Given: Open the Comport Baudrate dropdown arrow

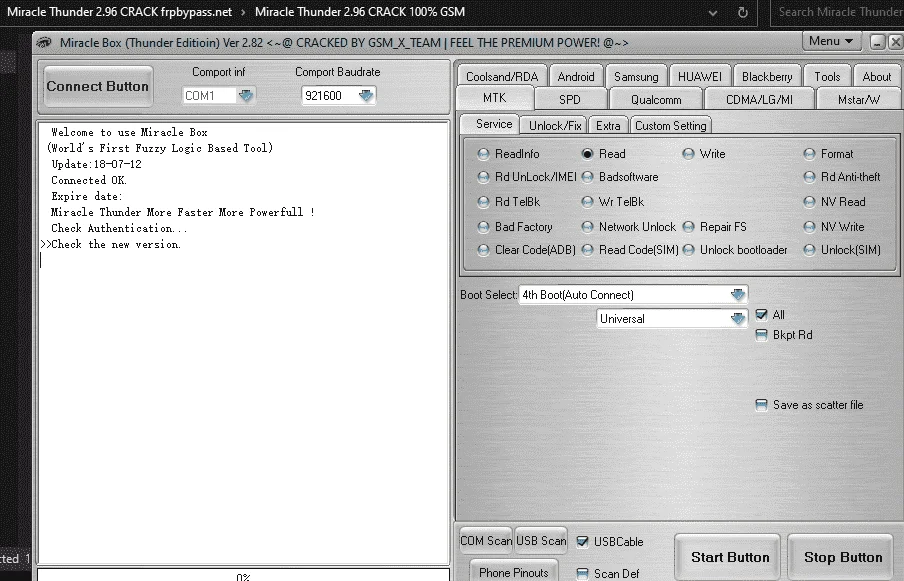Looking at the screenshot, I should click(x=366, y=95).
